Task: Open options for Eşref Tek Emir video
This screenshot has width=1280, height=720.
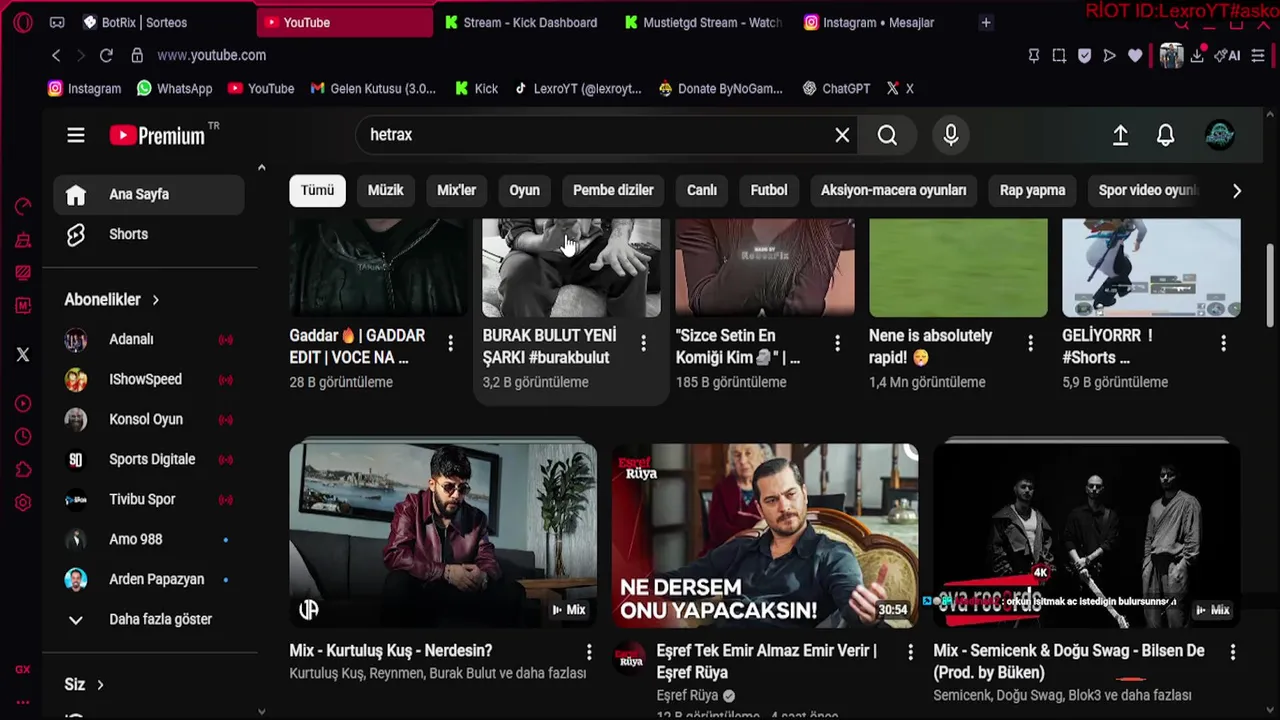Action: [x=910, y=652]
